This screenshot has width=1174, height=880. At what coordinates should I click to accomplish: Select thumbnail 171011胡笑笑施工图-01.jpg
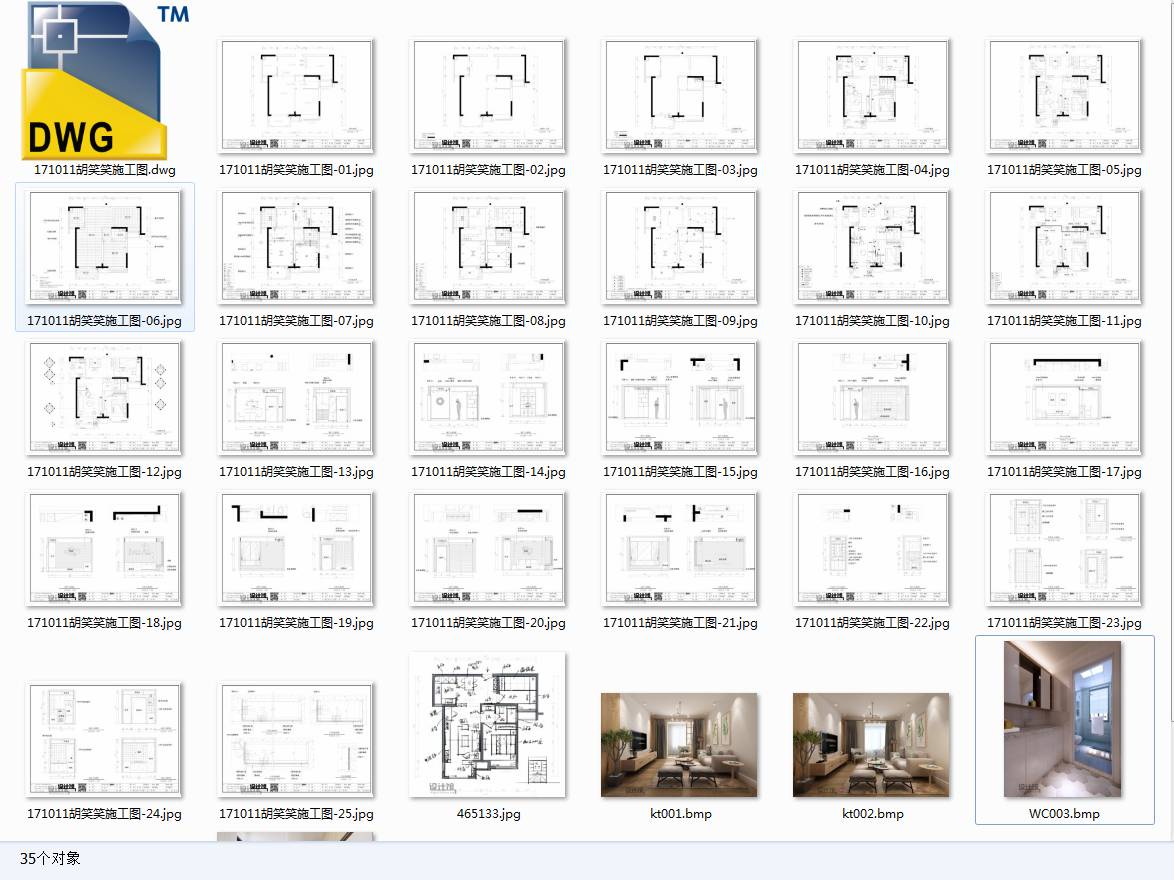point(296,97)
